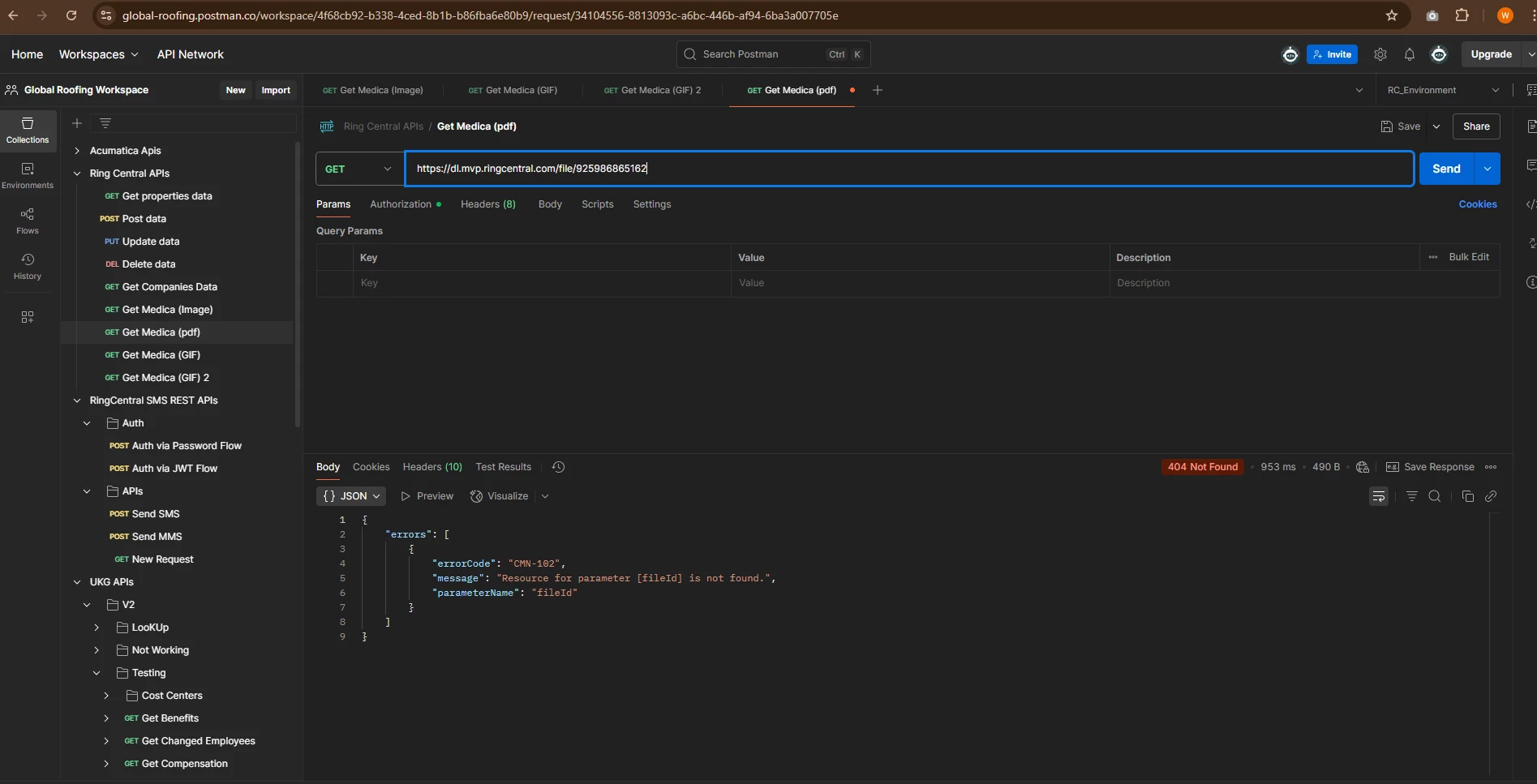Click the network information globe icon
The width and height of the screenshot is (1537, 784).
pos(1363,467)
